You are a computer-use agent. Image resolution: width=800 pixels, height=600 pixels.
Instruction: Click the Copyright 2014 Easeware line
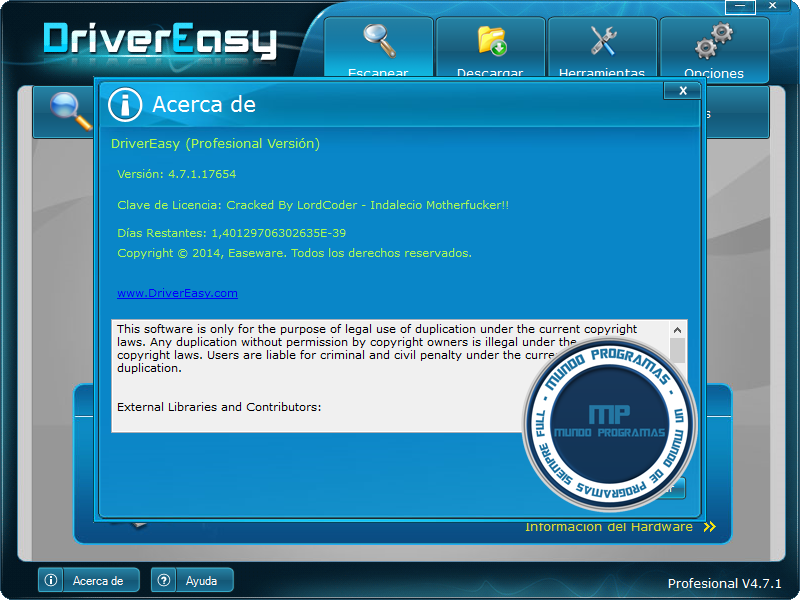pyautogui.click(x=294, y=253)
